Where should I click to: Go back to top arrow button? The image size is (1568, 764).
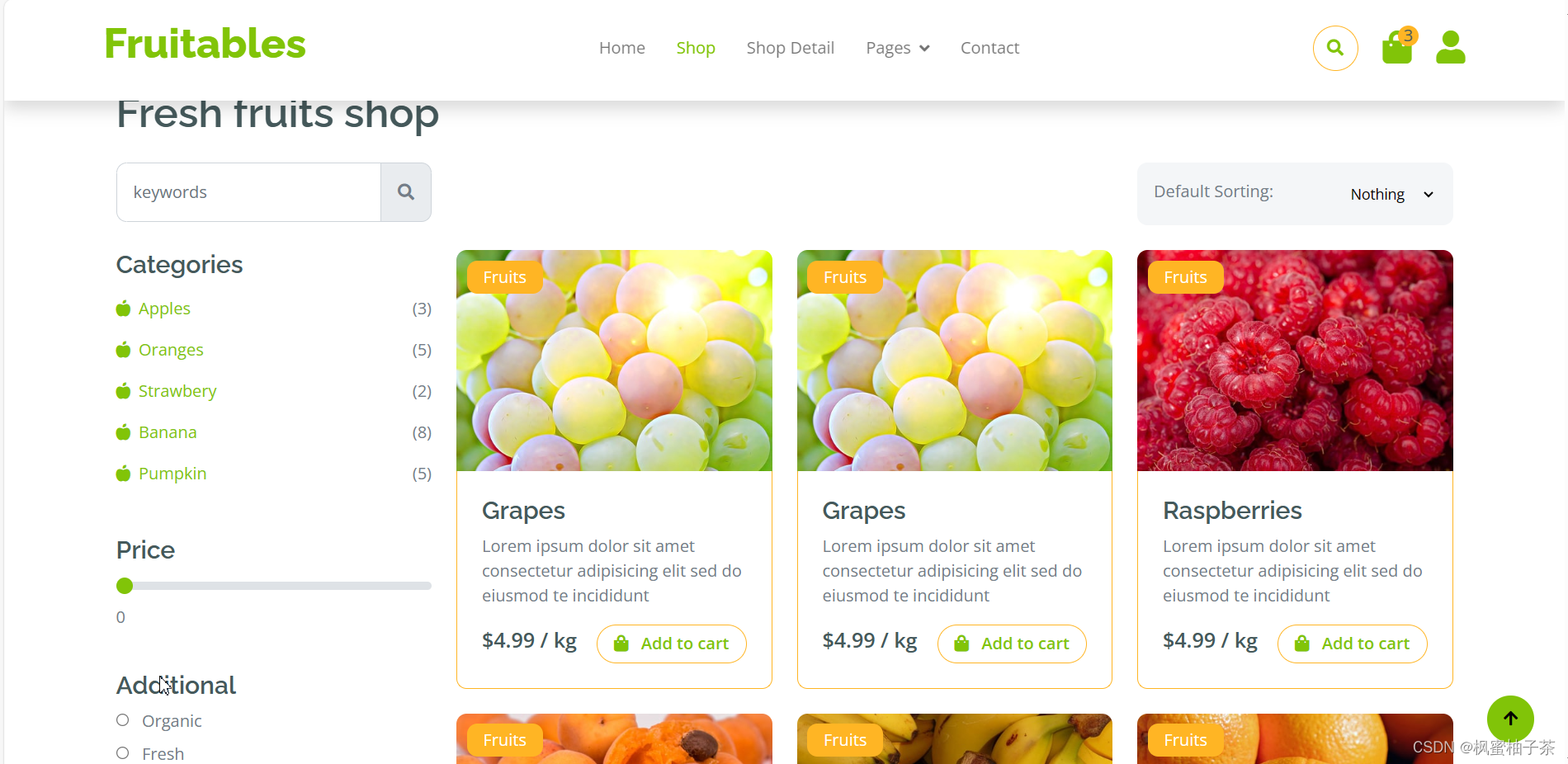tap(1510, 719)
